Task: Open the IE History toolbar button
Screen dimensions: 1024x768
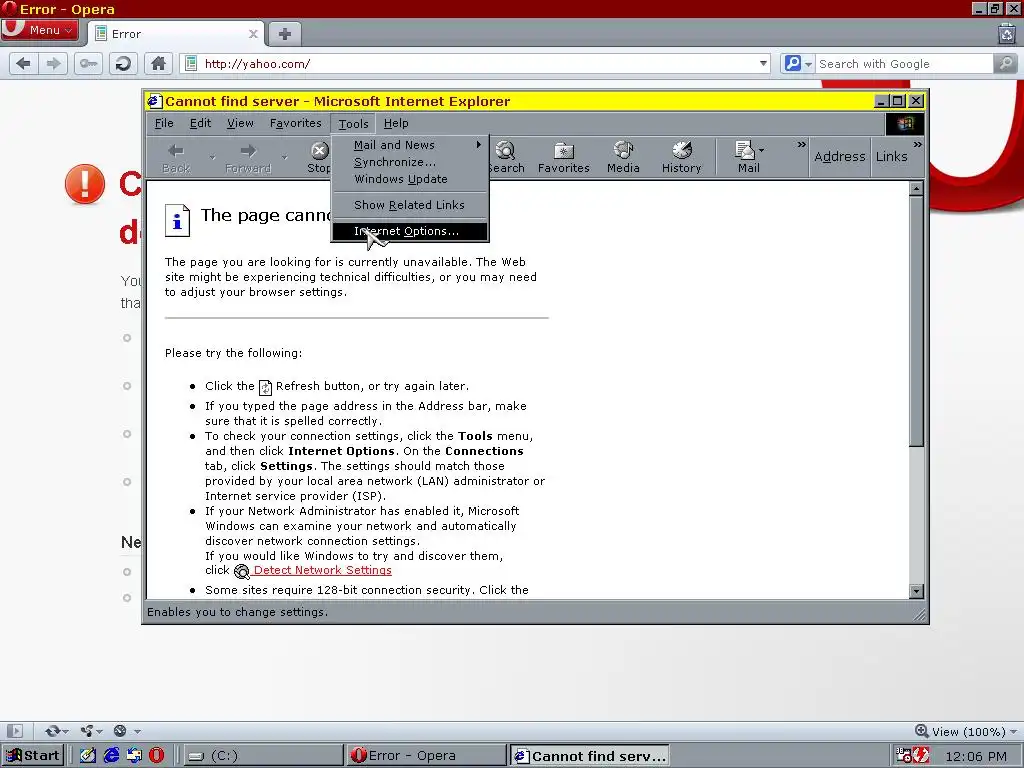Action: tap(681, 158)
